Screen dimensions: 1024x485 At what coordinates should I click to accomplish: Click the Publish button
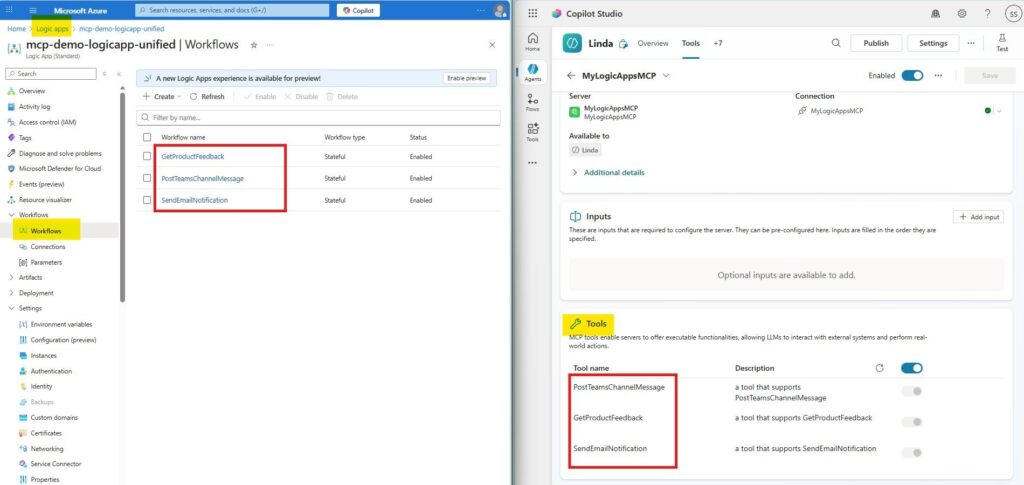click(x=876, y=43)
